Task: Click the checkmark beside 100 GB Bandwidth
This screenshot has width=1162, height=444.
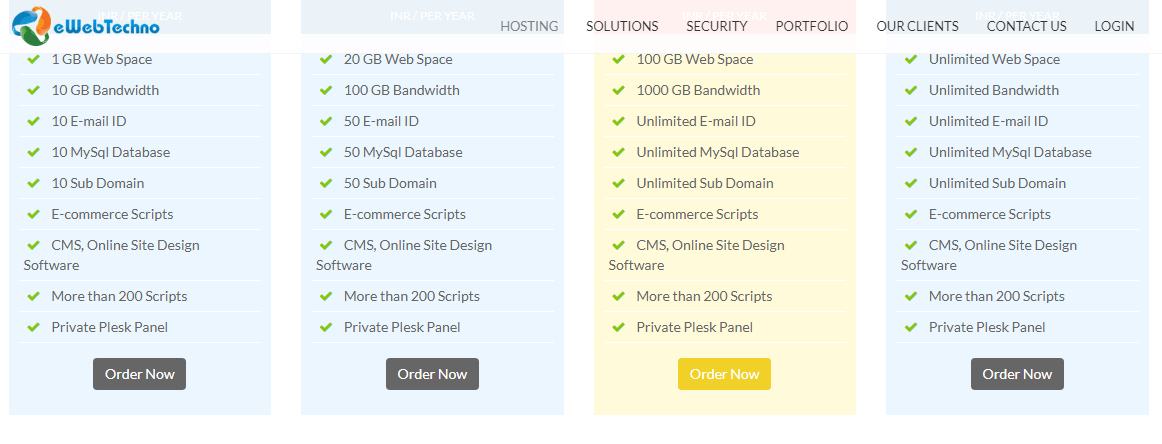Action: [x=326, y=90]
